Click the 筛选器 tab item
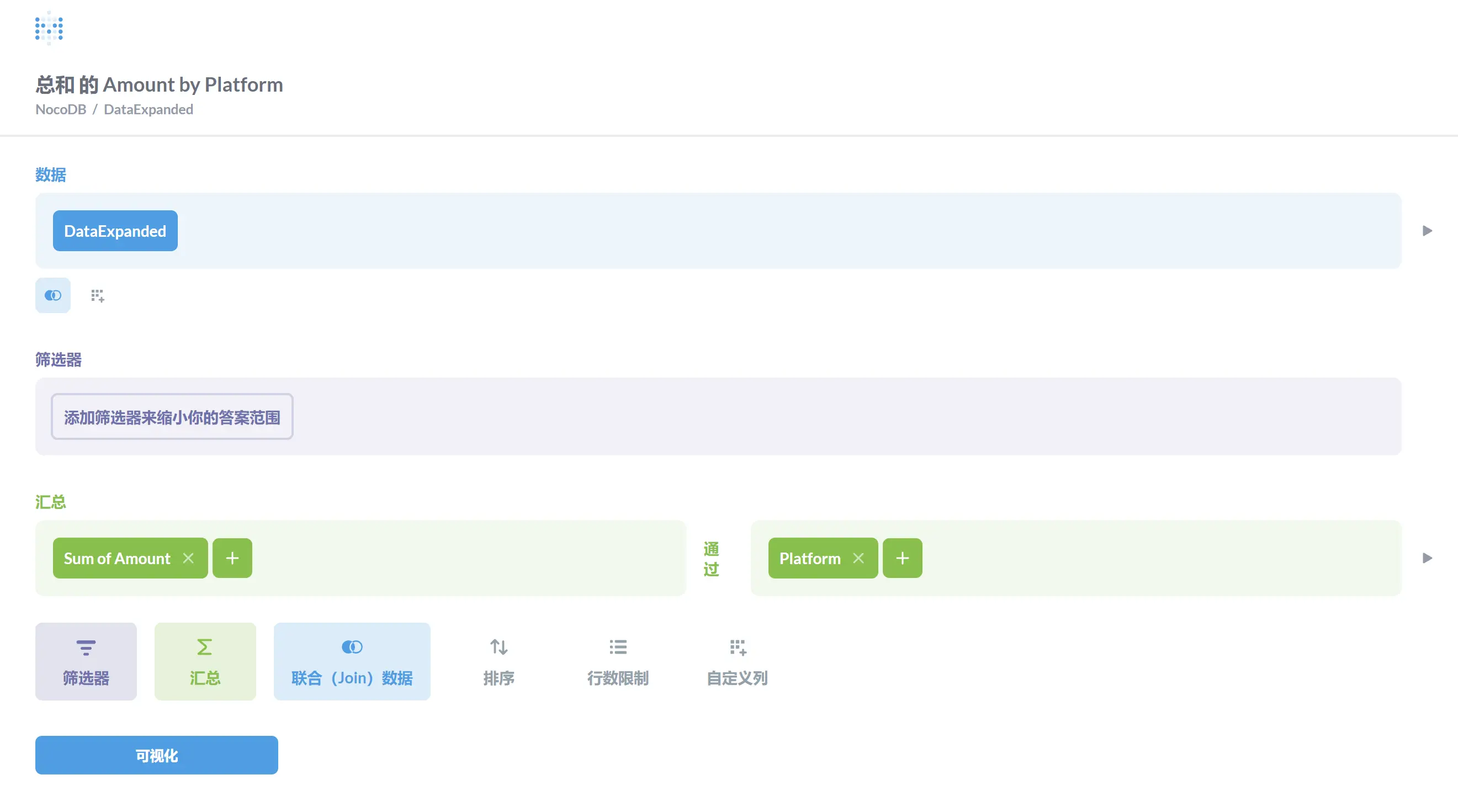Viewport: 1458px width, 812px height. click(86, 661)
